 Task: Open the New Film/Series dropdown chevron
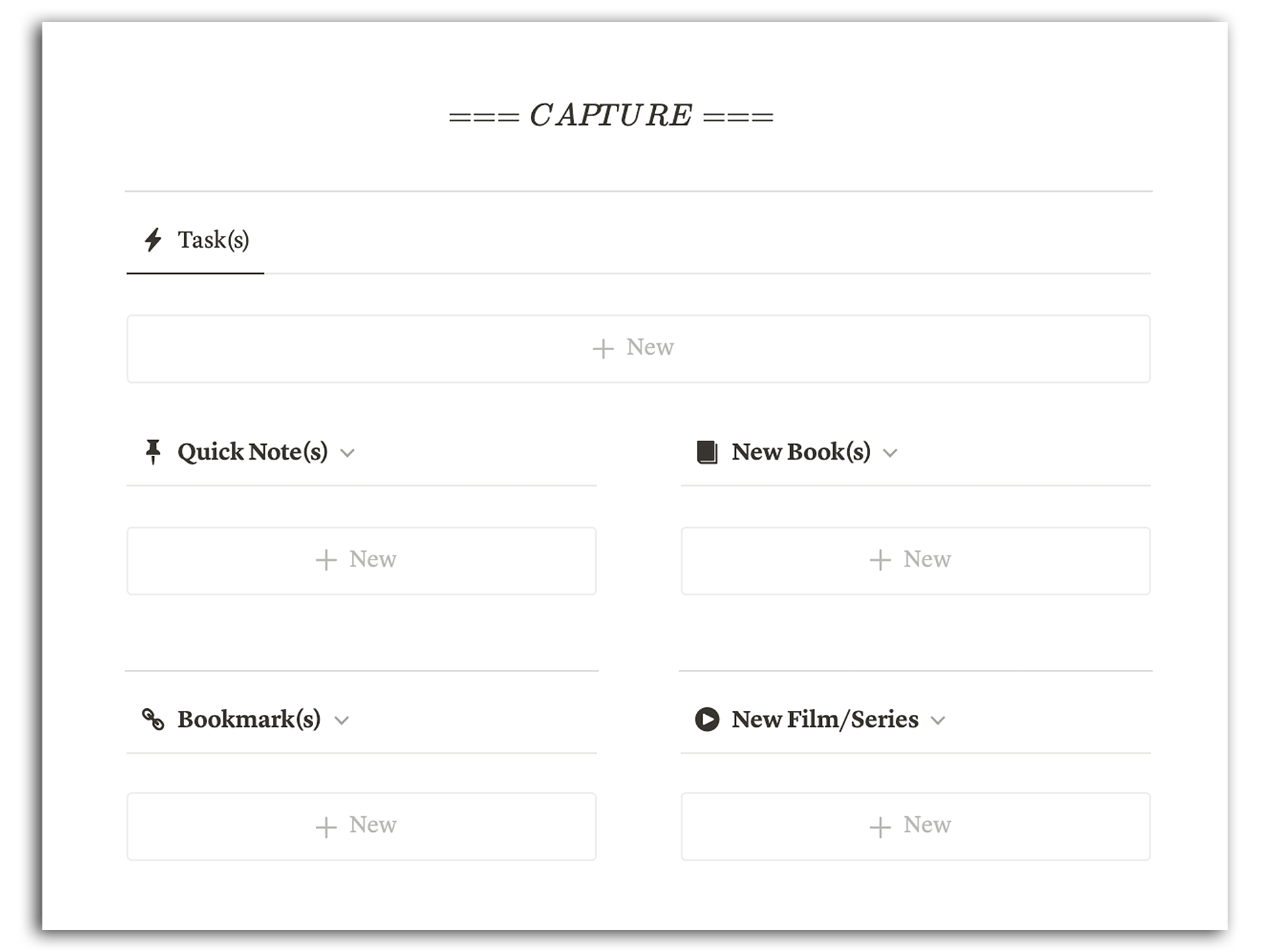tap(938, 721)
